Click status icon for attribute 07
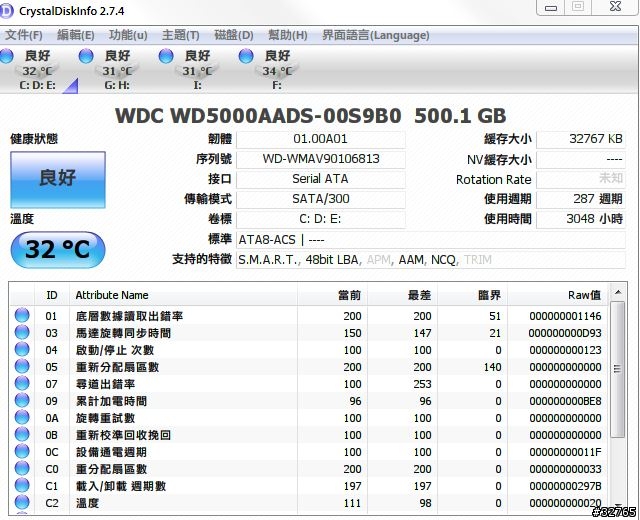Image resolution: width=640 pixels, height=520 pixels. (22, 384)
